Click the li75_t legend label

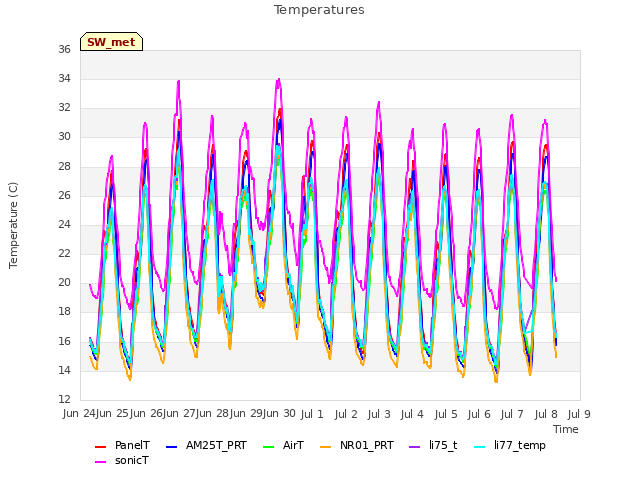pos(443,445)
